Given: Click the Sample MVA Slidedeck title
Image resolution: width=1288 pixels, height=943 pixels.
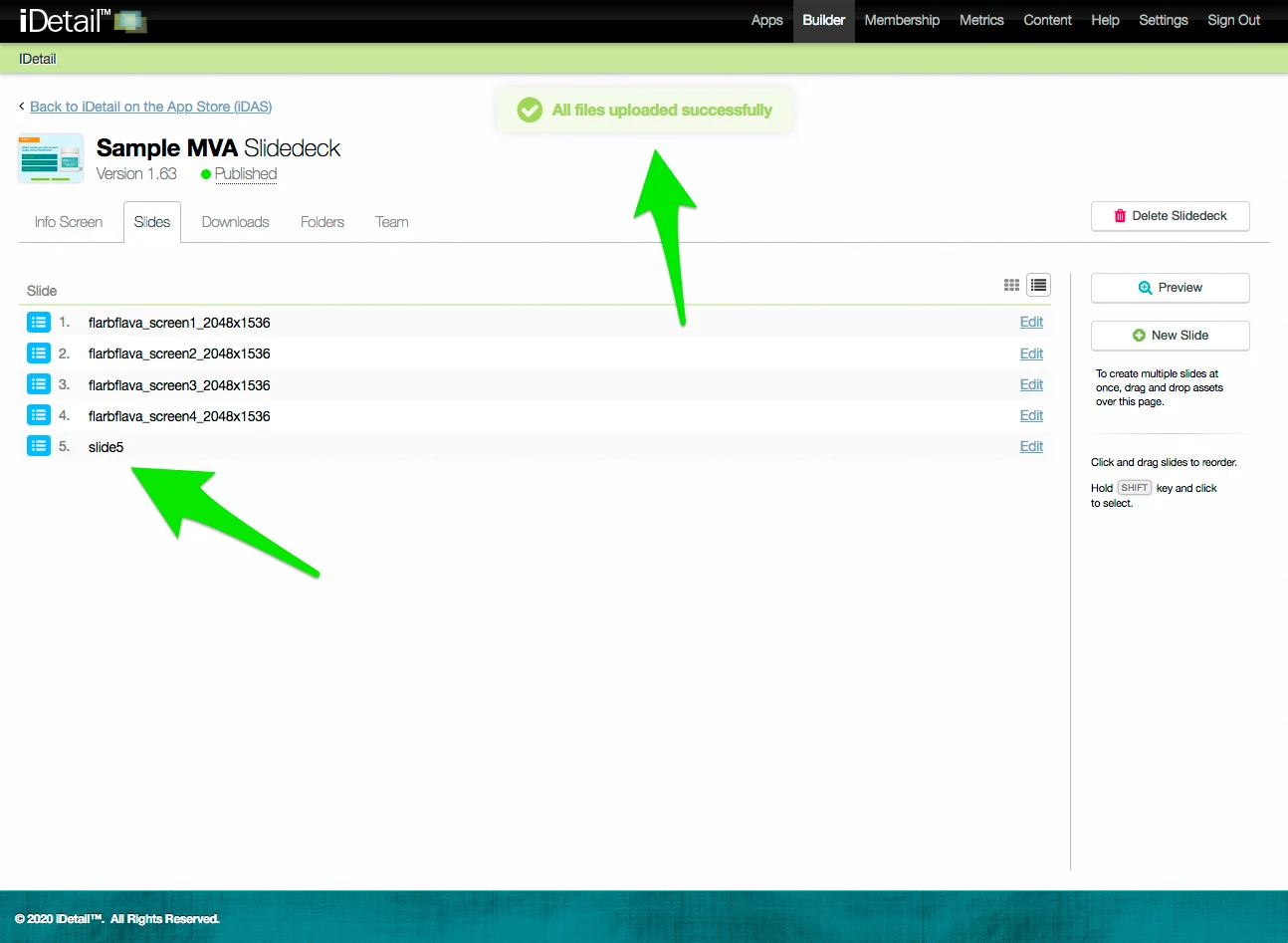Looking at the screenshot, I should (218, 148).
